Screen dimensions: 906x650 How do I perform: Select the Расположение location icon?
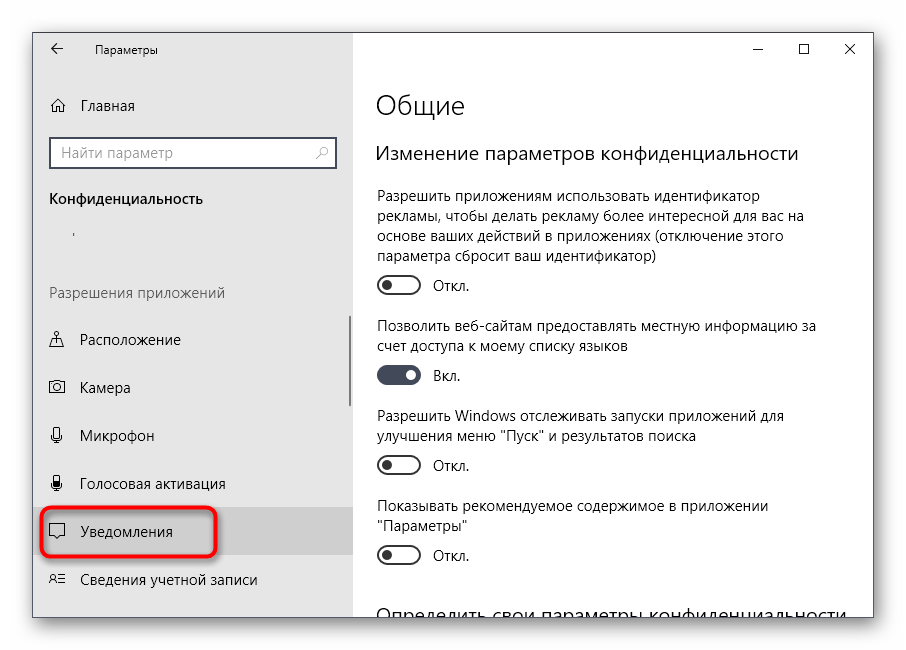[57, 339]
